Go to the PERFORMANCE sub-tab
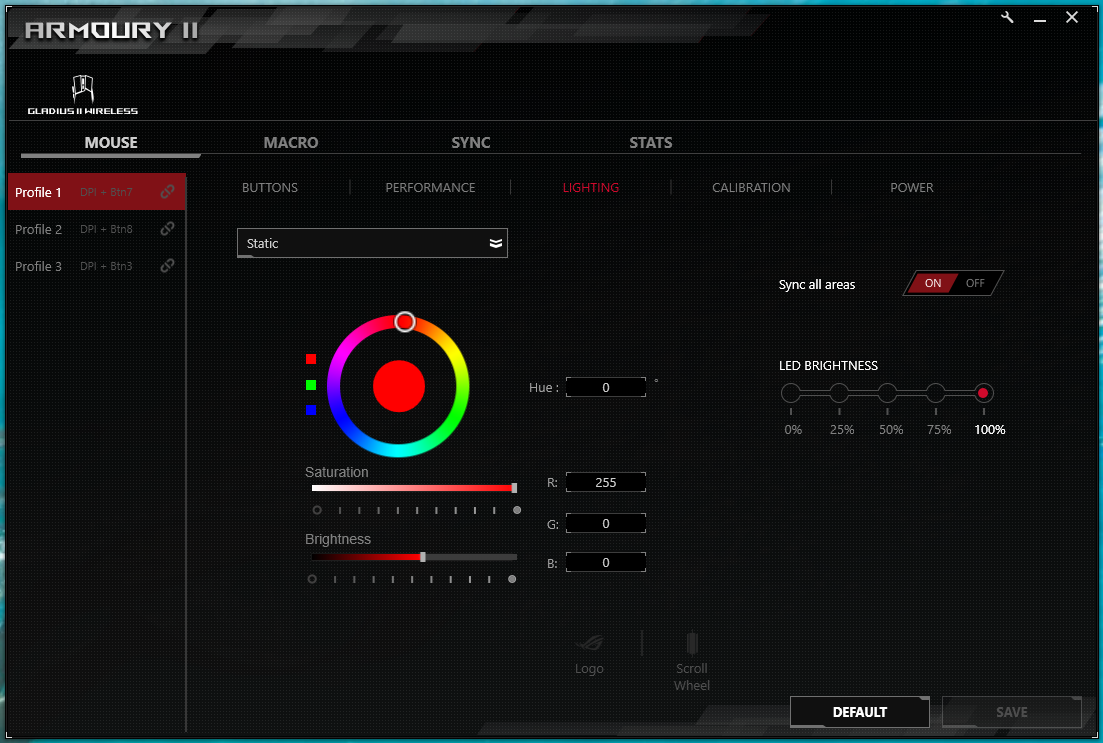Screen dimensions: 1103x743 [x=430, y=188]
